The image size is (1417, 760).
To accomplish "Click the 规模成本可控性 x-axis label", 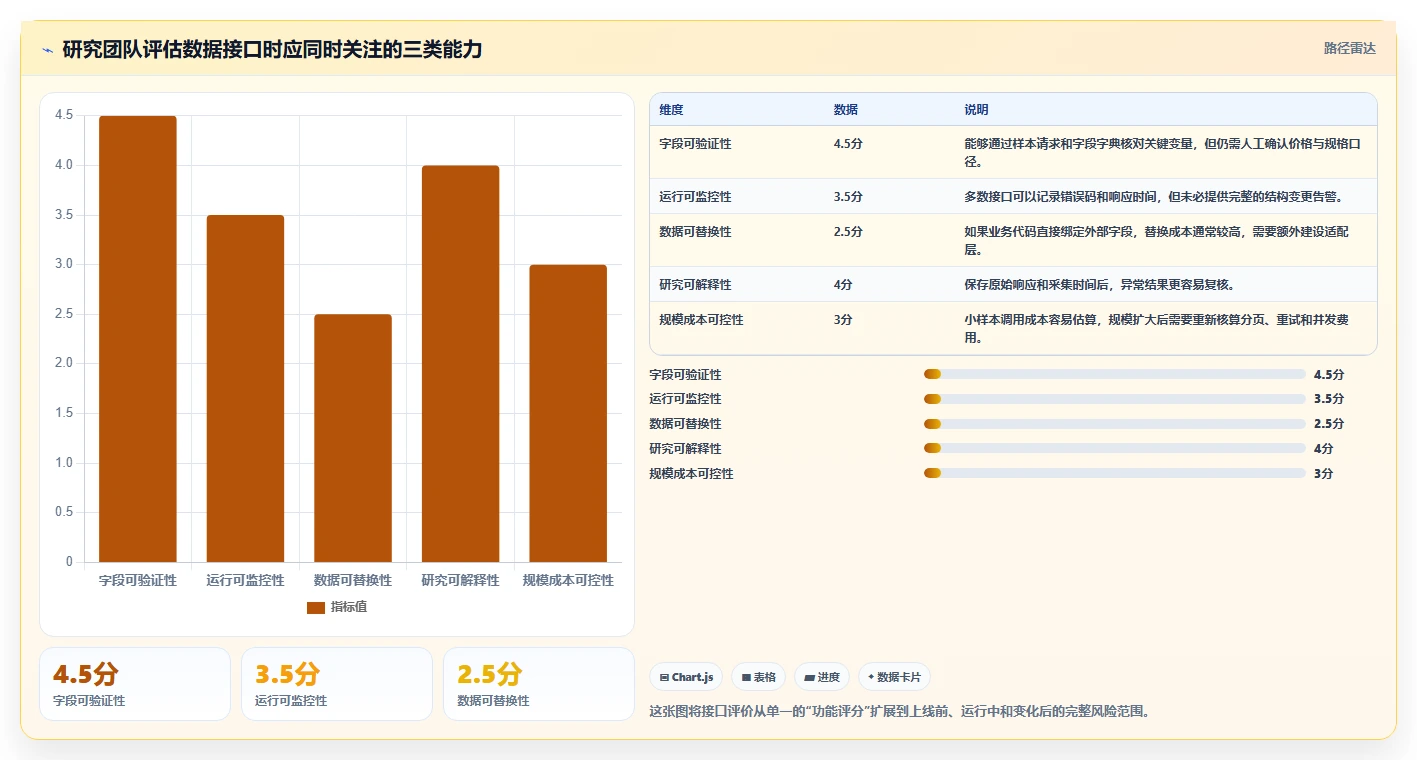I will tap(568, 580).
